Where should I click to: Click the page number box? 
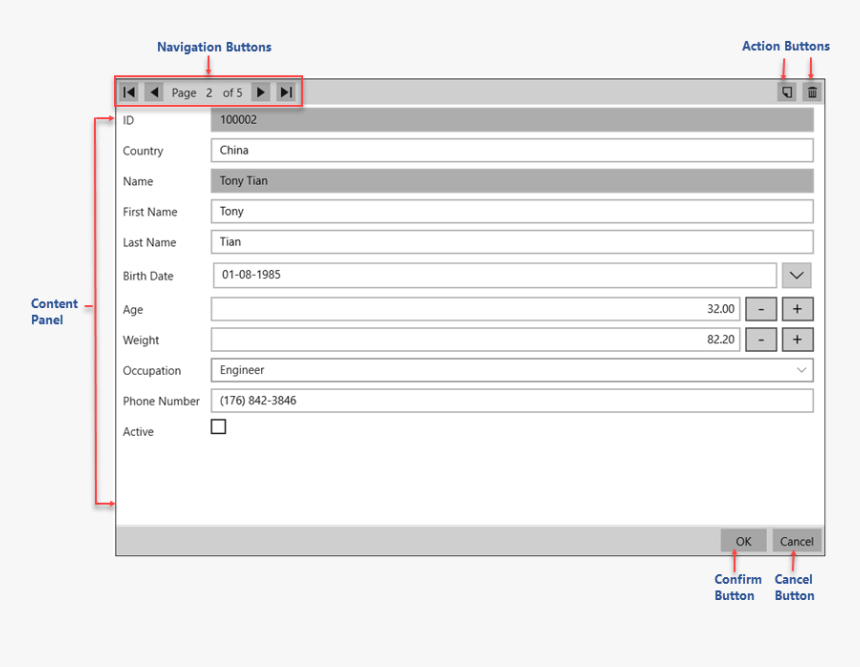[210, 93]
